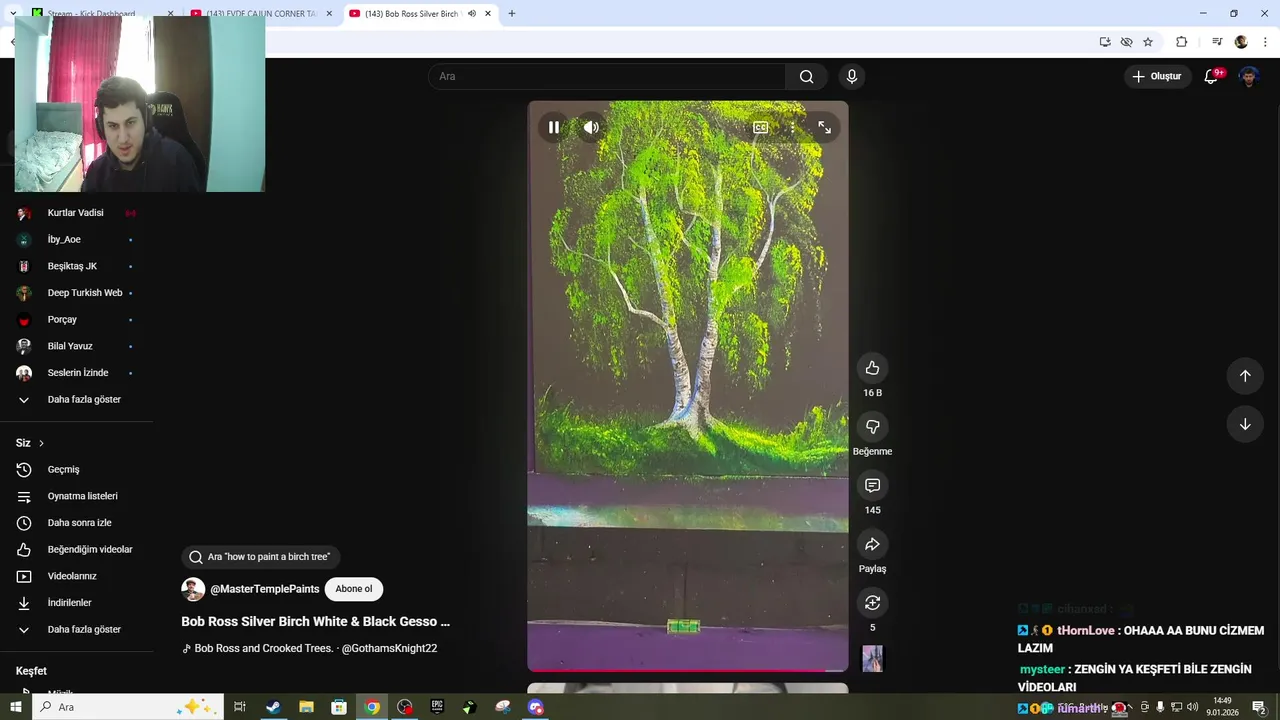Go to the previous Short
The width and height of the screenshot is (1280, 720).
pyautogui.click(x=1245, y=376)
